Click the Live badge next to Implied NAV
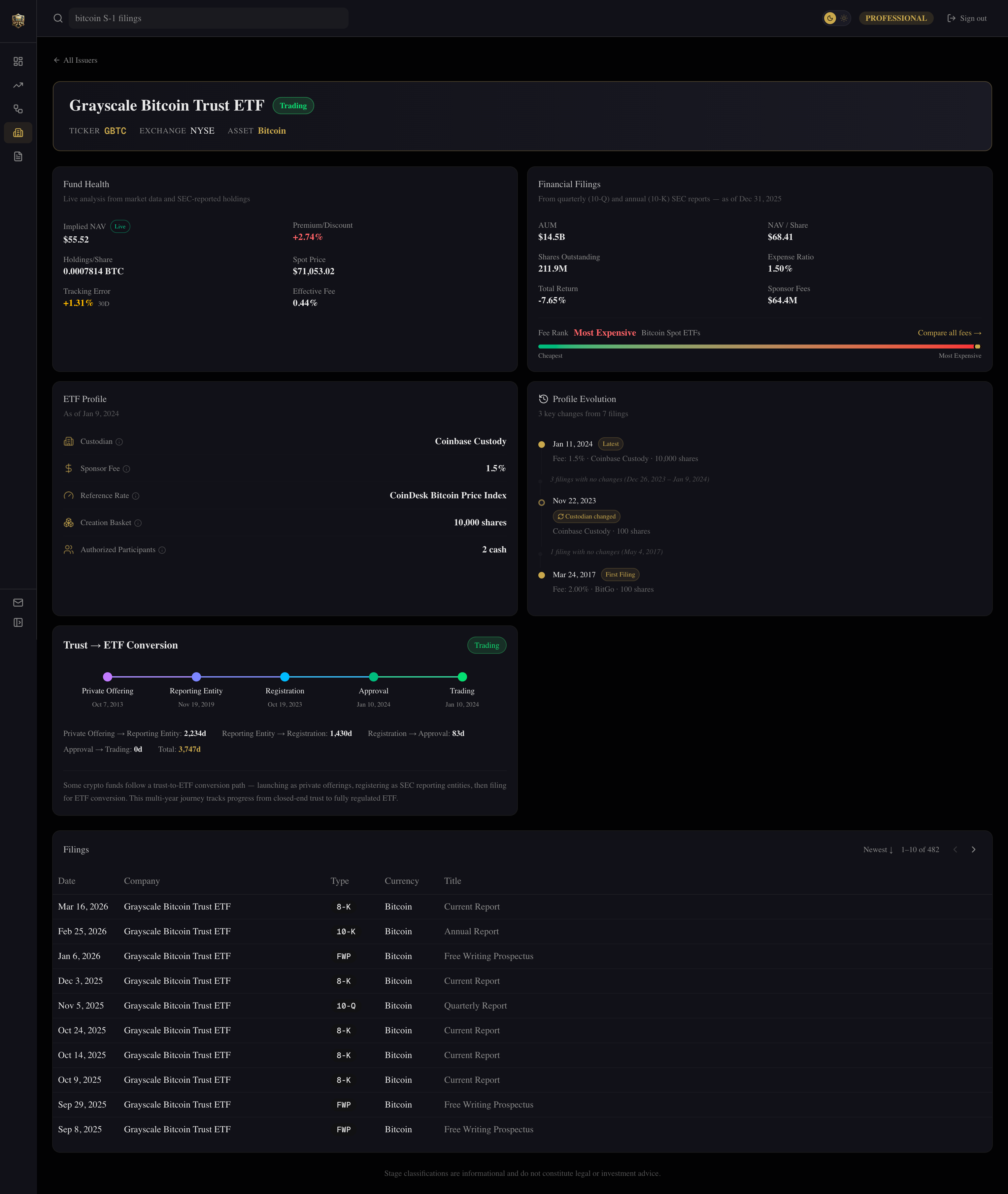The image size is (1008, 1194). pyautogui.click(x=120, y=227)
